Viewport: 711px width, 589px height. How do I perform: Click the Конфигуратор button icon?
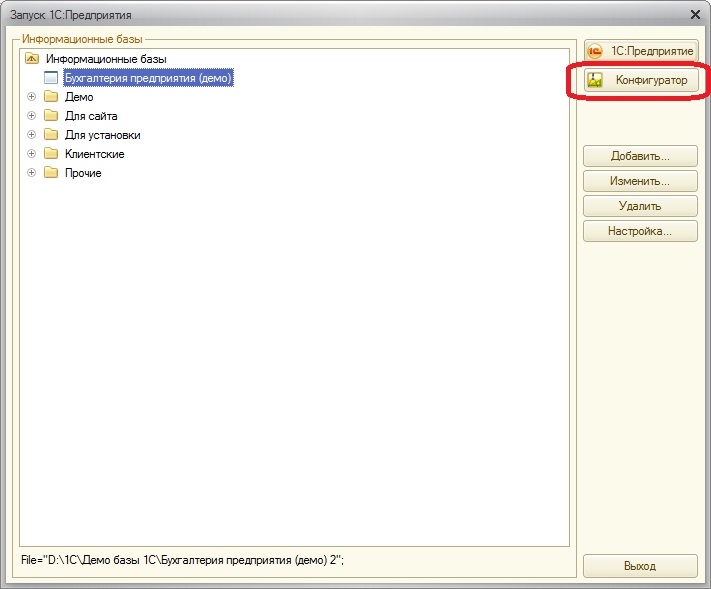tap(596, 81)
